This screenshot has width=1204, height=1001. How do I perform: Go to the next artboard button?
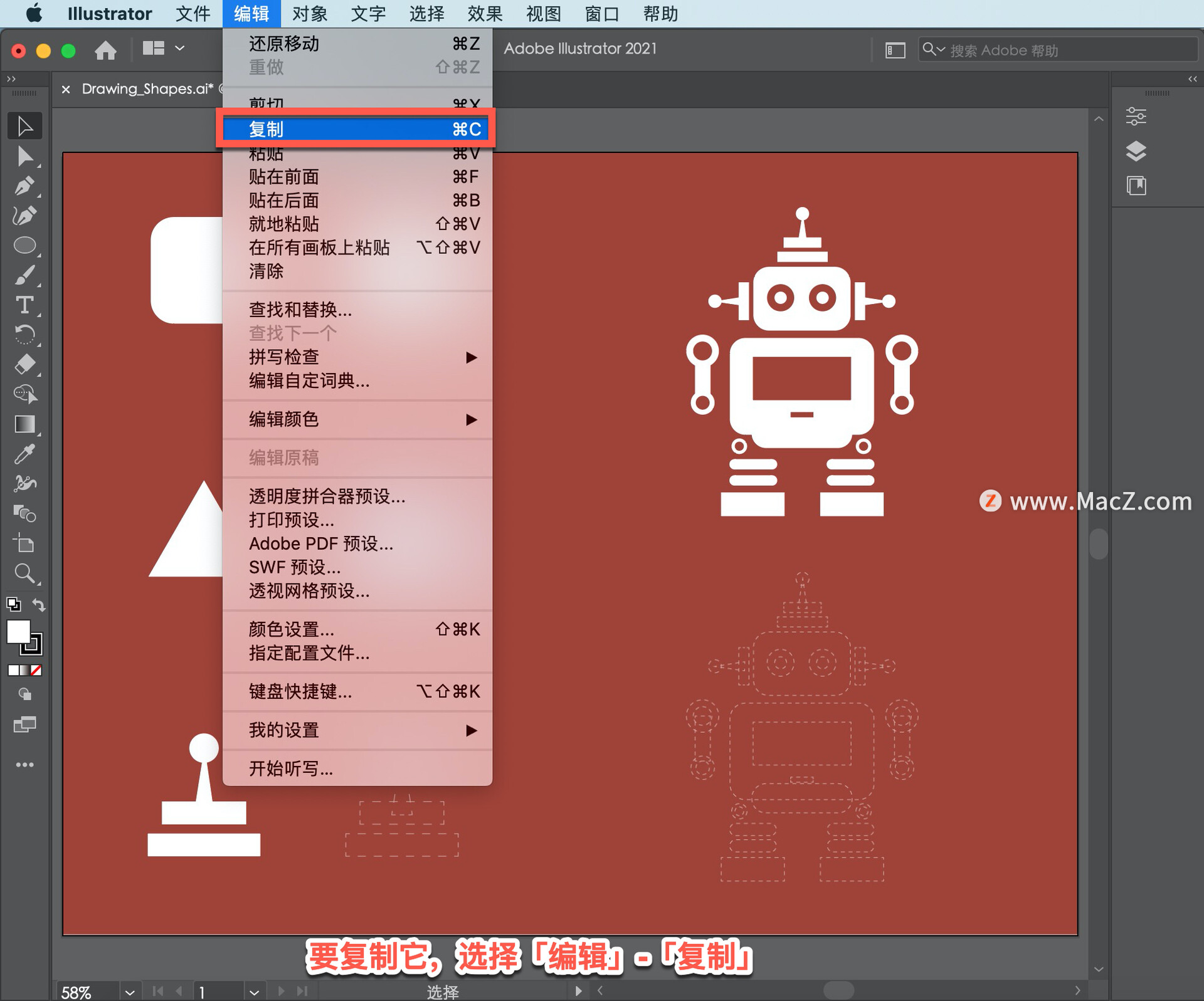click(281, 992)
